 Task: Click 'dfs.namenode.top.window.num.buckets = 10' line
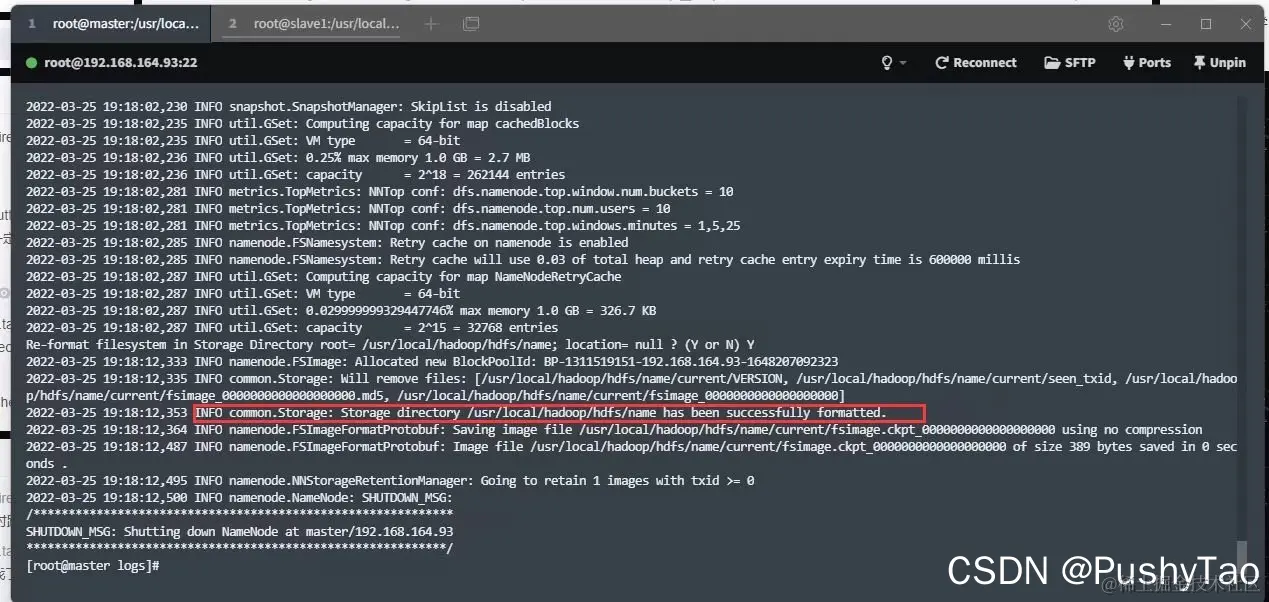click(x=379, y=191)
